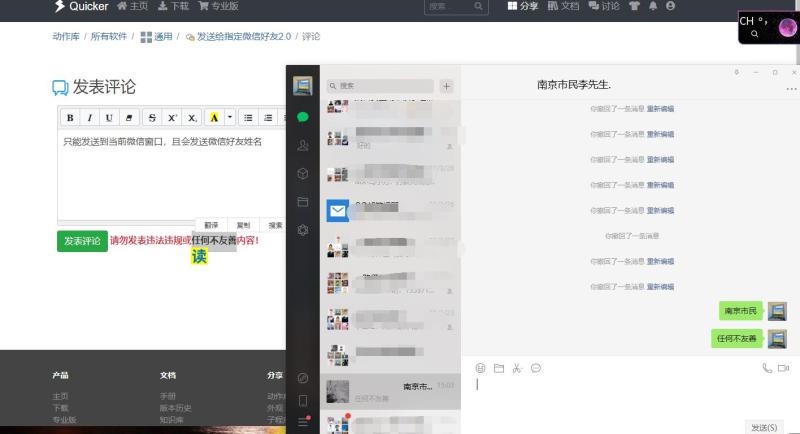Open the user account icon in the header
The image size is (800, 434).
pyautogui.click(x=670, y=6)
